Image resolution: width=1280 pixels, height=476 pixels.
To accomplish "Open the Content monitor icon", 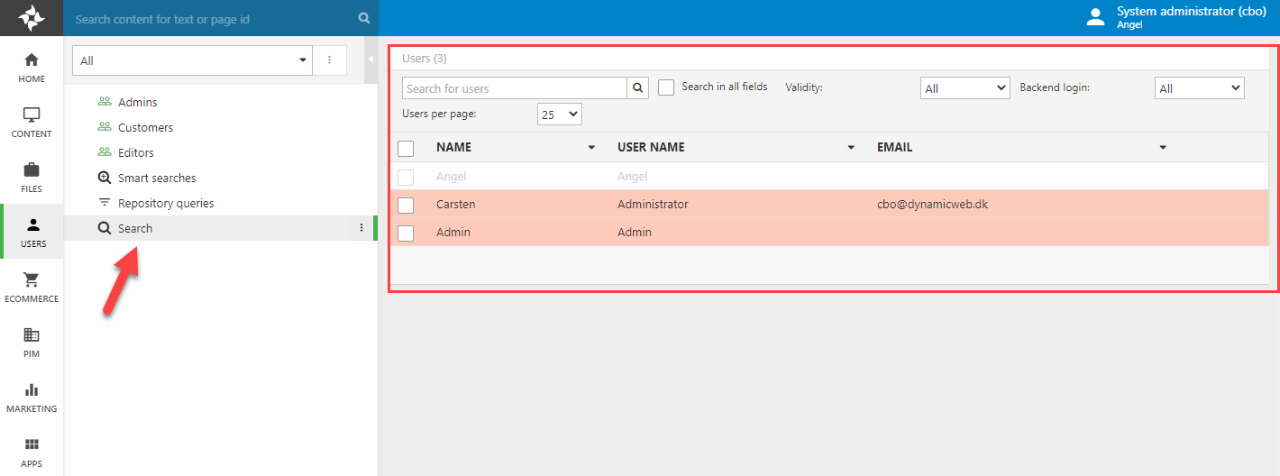I will tap(31, 123).
